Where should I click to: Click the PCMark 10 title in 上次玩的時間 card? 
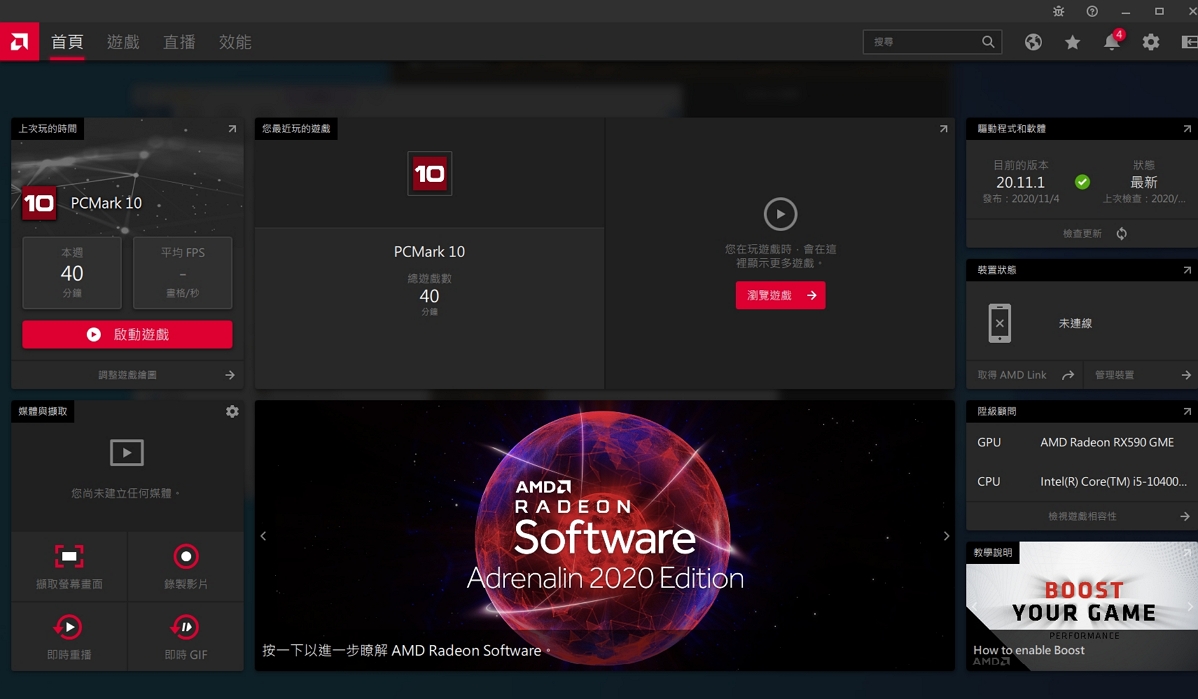[x=106, y=203]
